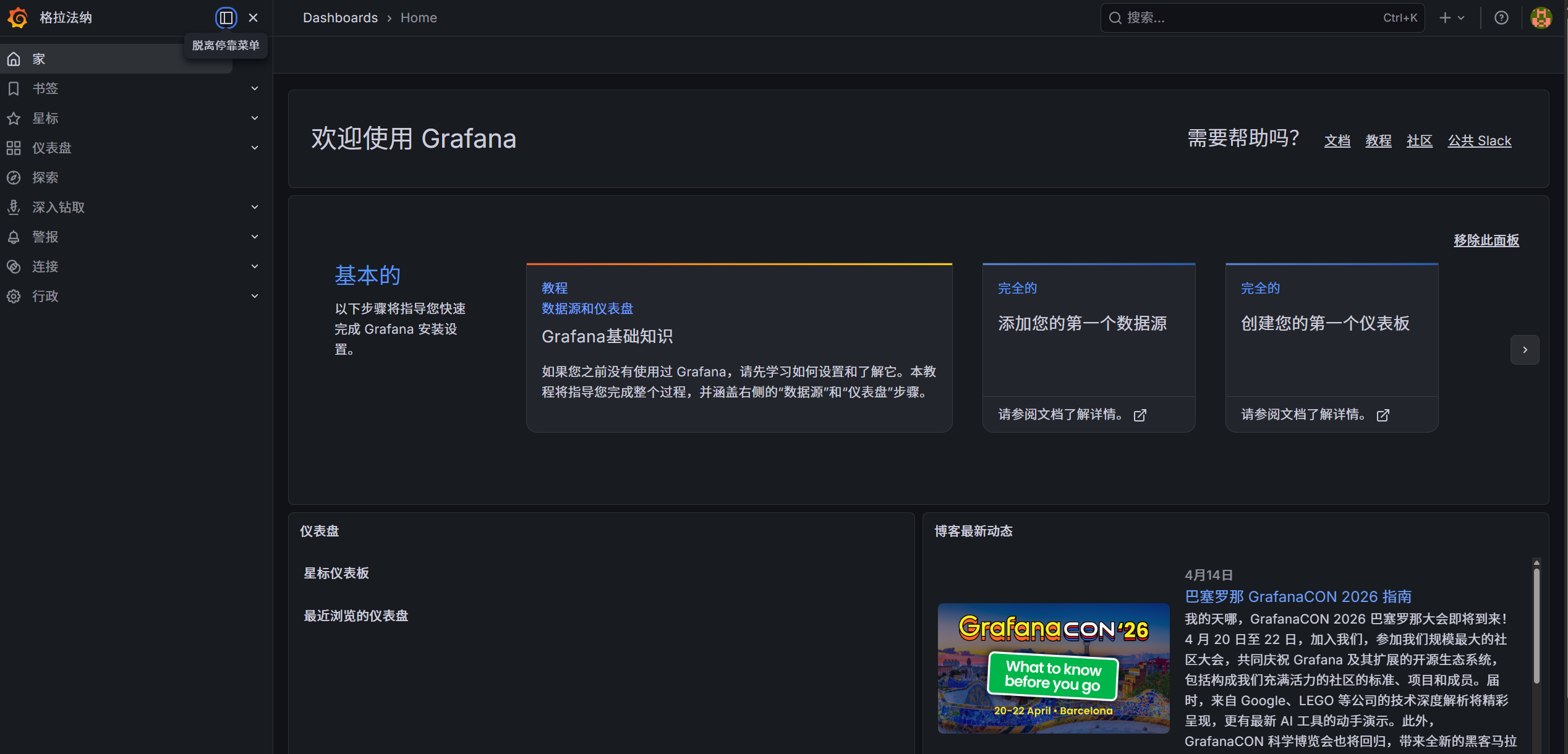Expand the 仪表盘 dashboards section
The image size is (1568, 754).
[x=254, y=148]
